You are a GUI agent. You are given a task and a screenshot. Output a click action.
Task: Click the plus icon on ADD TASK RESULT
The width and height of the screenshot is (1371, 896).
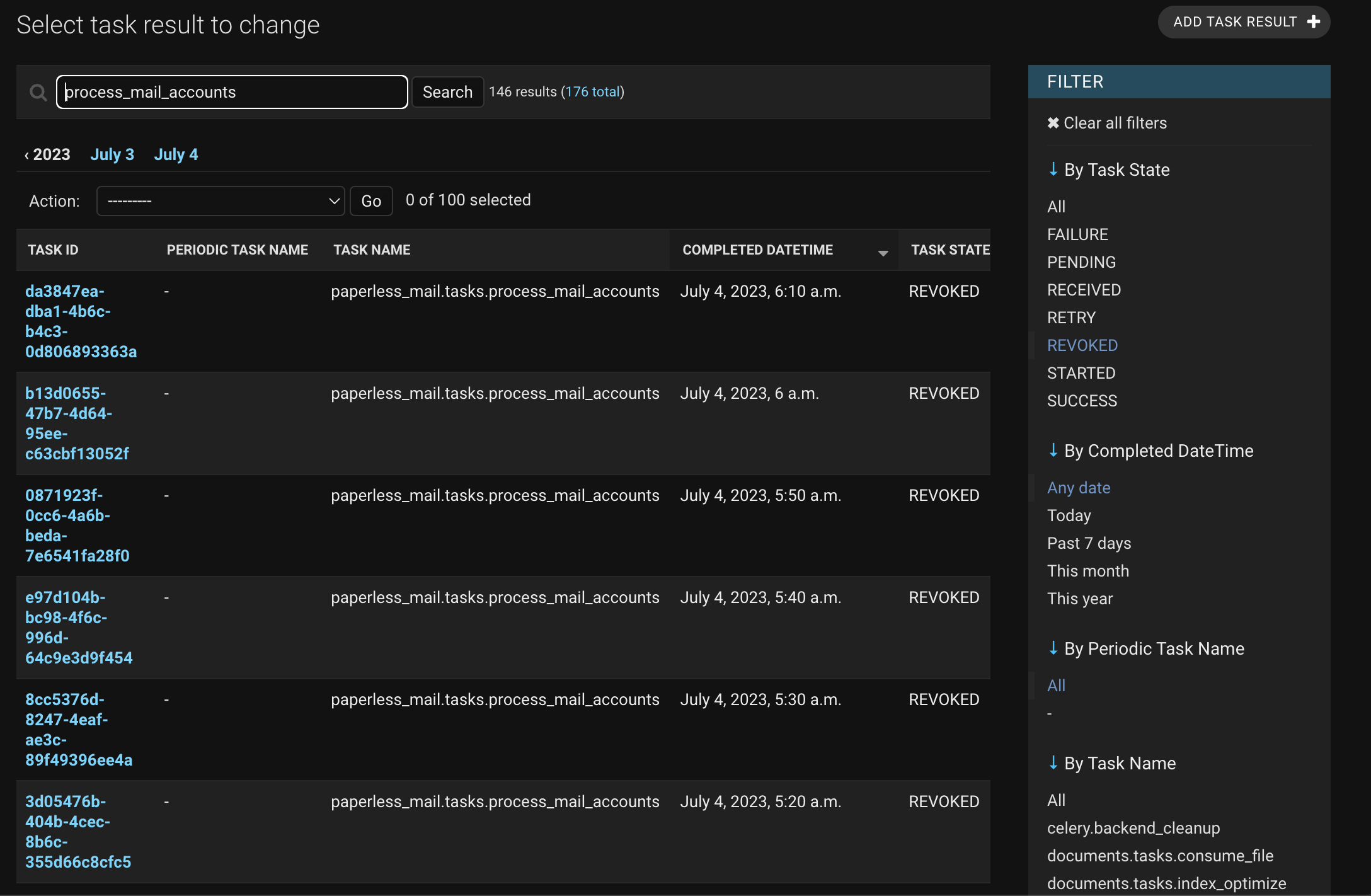click(x=1312, y=21)
